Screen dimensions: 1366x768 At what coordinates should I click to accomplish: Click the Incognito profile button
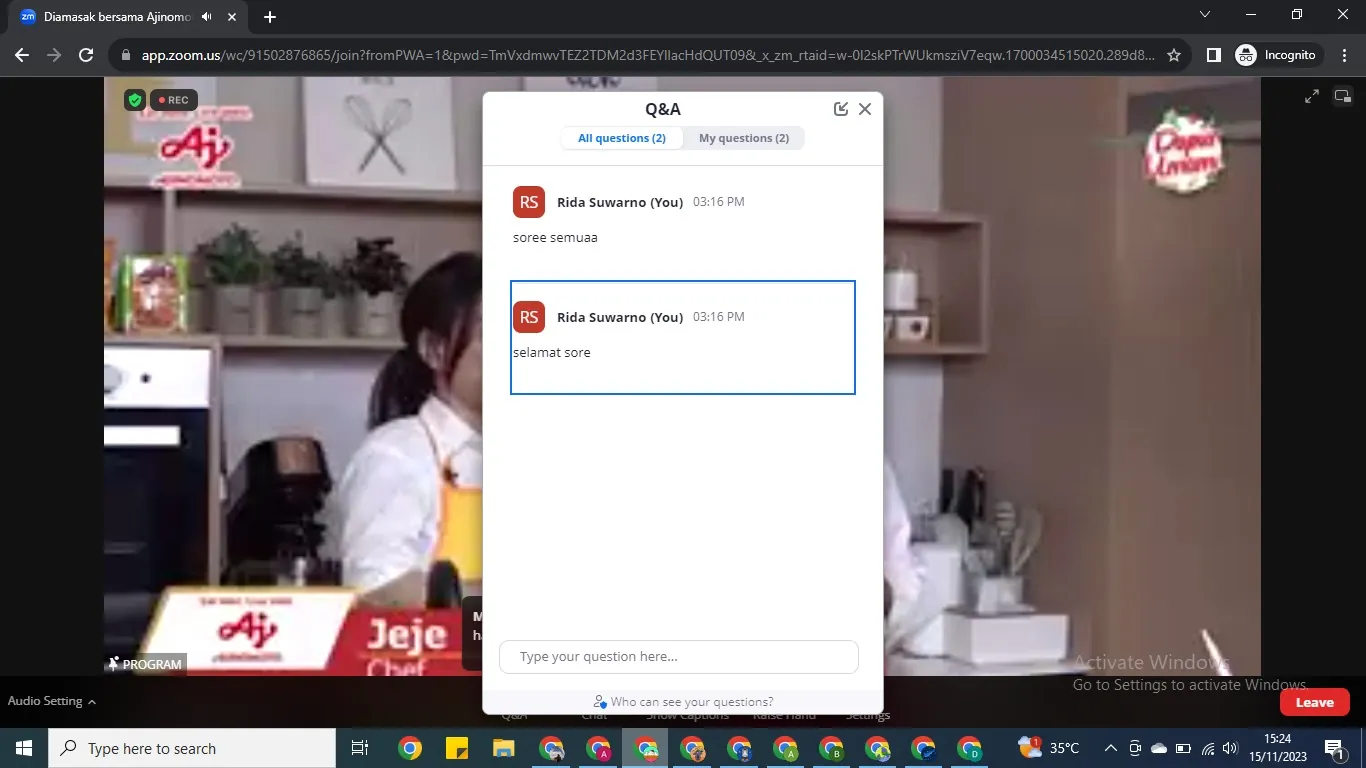pyautogui.click(x=1278, y=55)
